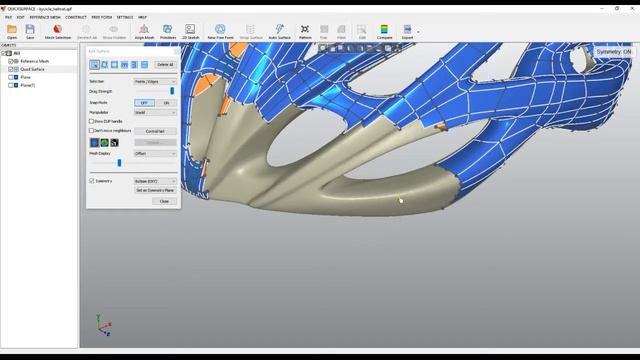
Task: Collapse the All tree node
Action: click(3, 53)
